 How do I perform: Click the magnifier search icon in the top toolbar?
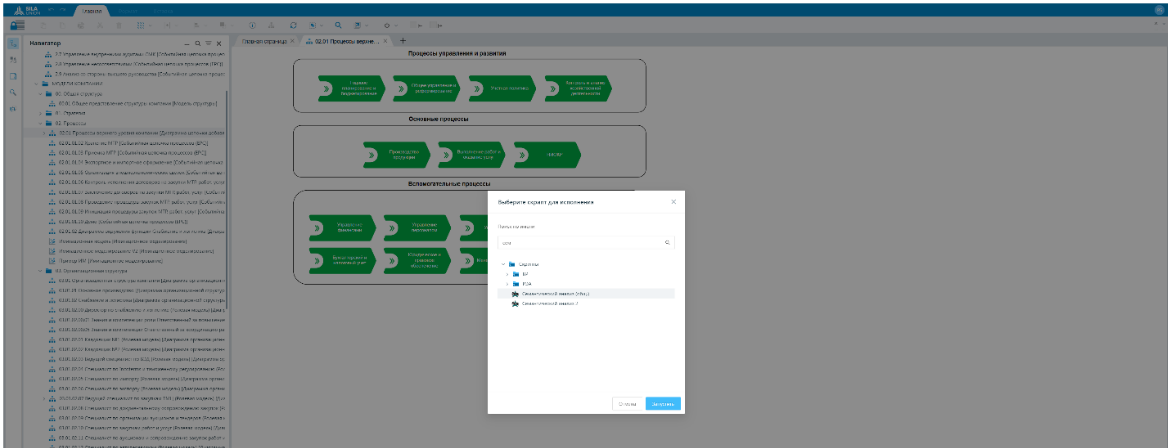[340, 22]
